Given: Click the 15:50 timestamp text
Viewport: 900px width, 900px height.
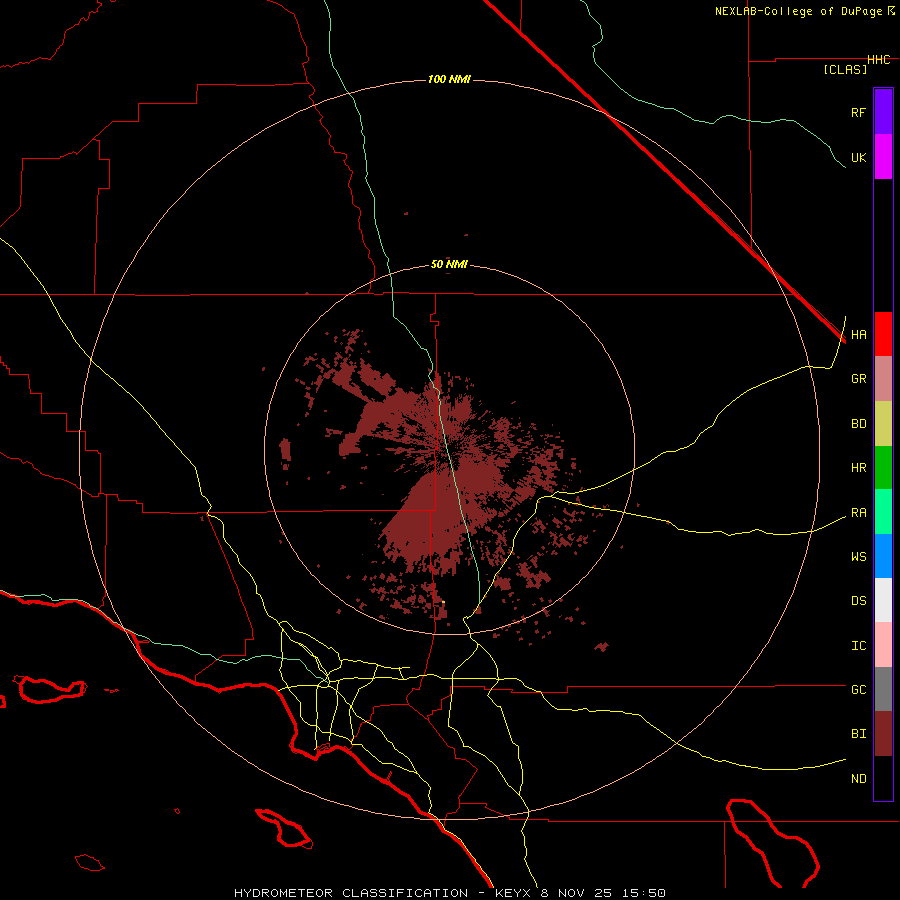Looking at the screenshot, I should (644, 893).
